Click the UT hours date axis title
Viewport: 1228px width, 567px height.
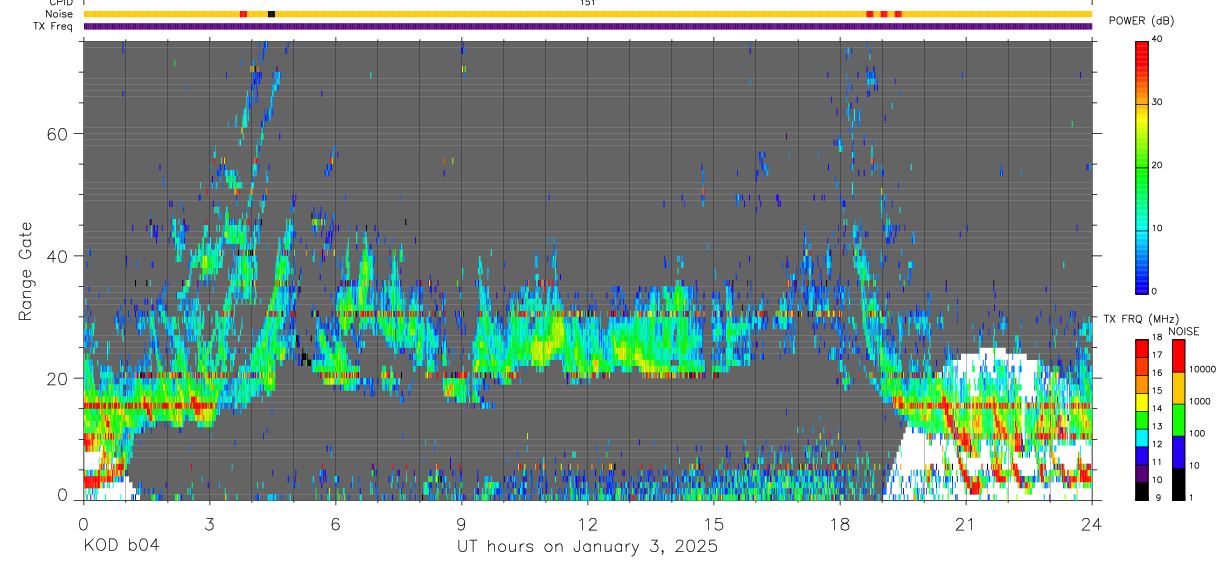pos(587,547)
